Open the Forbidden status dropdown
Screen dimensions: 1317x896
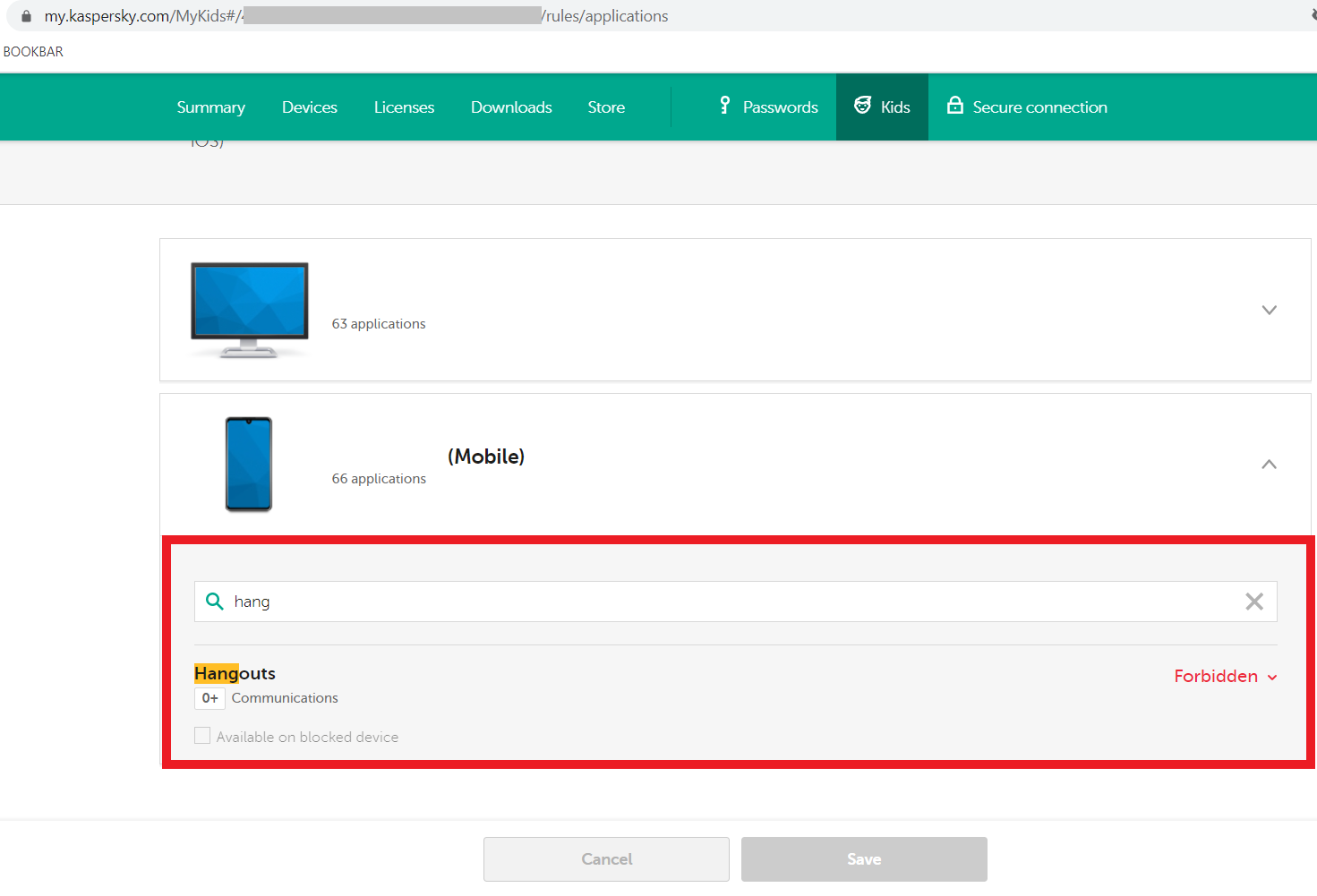click(x=1225, y=677)
